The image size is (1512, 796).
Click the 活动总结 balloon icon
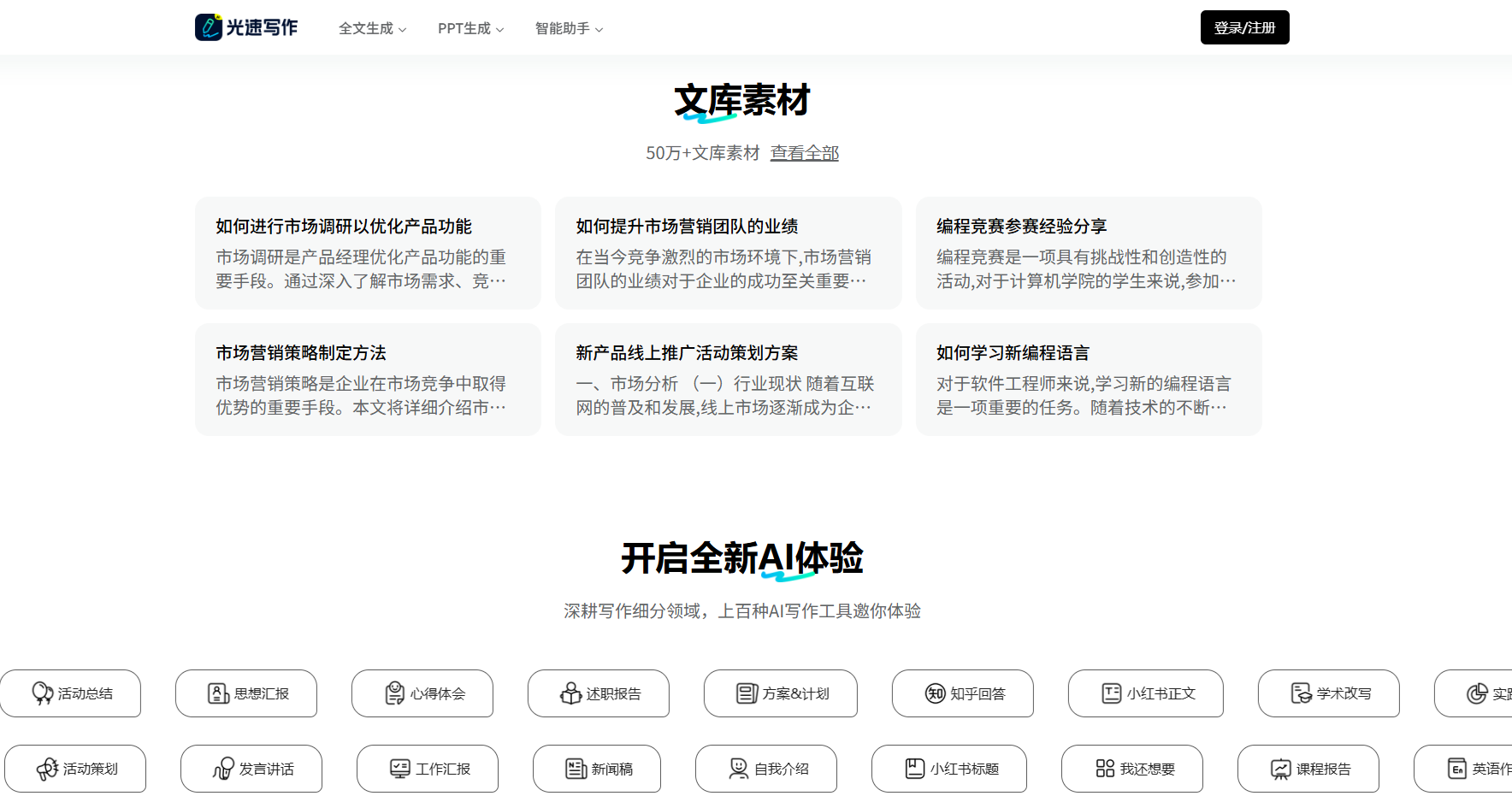(42, 693)
